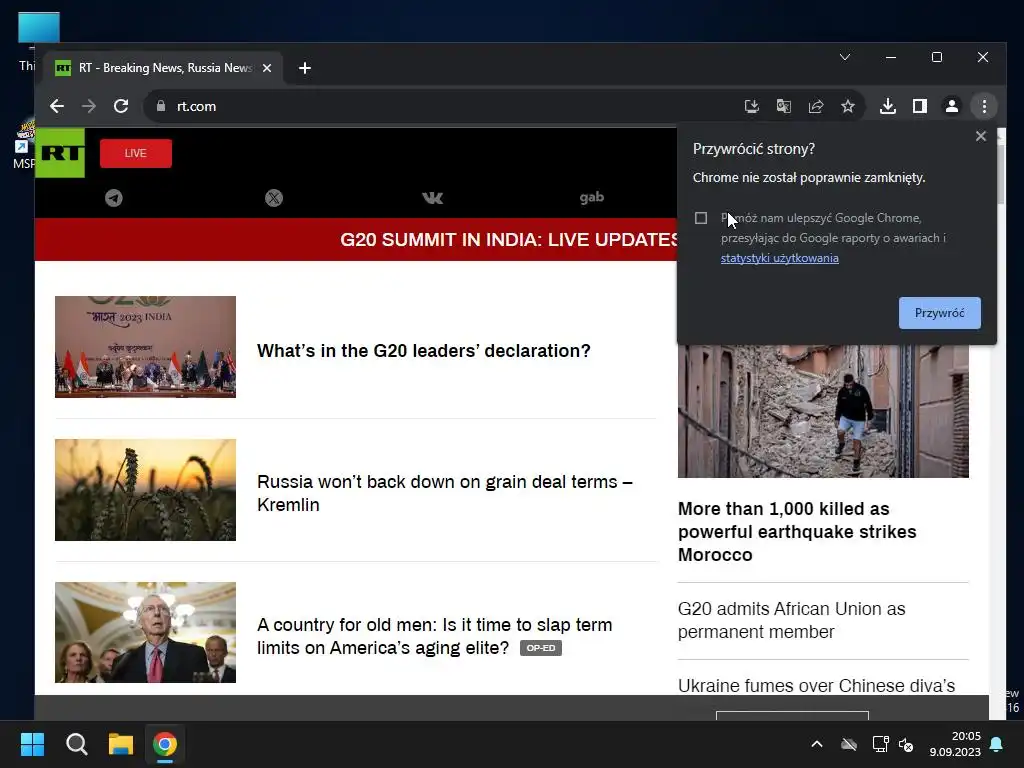Install the page as an app
The width and height of the screenshot is (1024, 768).
pyautogui.click(x=752, y=106)
